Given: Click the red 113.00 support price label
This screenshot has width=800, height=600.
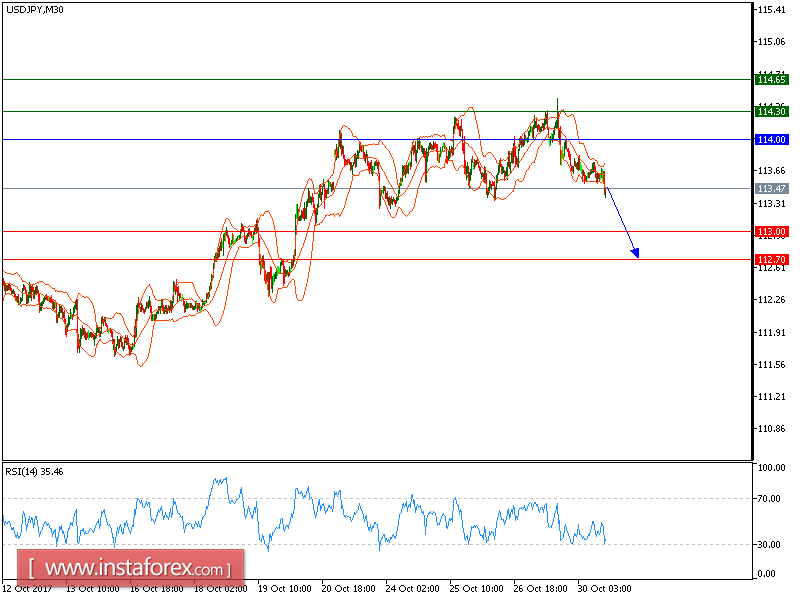Looking at the screenshot, I should tap(770, 231).
